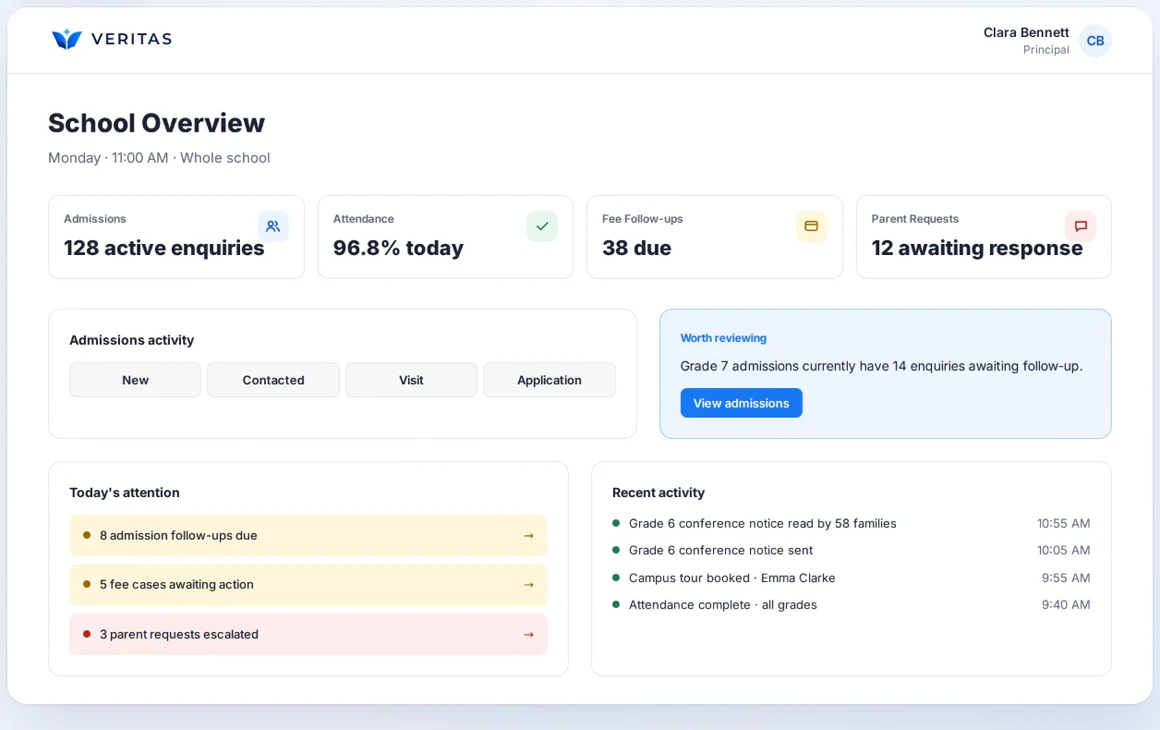Screen dimensions: 1160x730
Task: Open the Visit stage tab
Action: [x=411, y=380]
